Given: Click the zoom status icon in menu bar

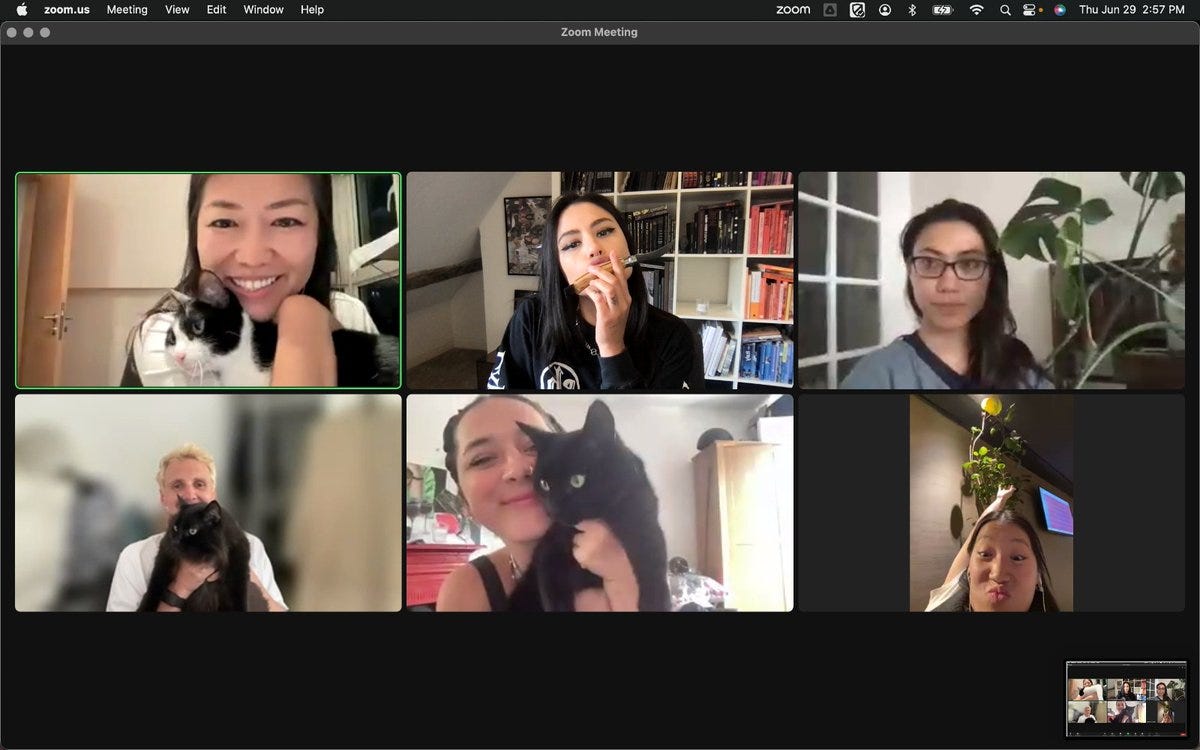Looking at the screenshot, I should 793,9.
